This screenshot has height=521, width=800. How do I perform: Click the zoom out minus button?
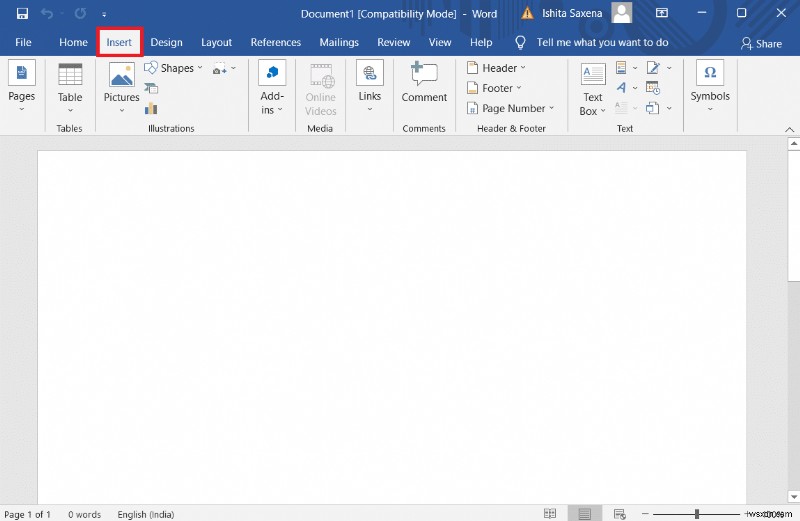[x=645, y=514]
